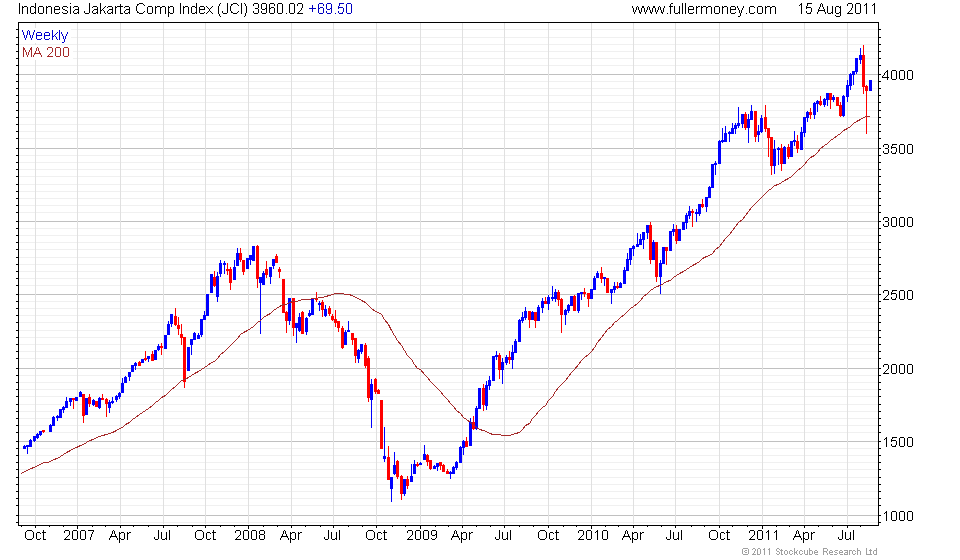Click the 3000 price axis label
The image size is (960, 560).
pos(898,222)
